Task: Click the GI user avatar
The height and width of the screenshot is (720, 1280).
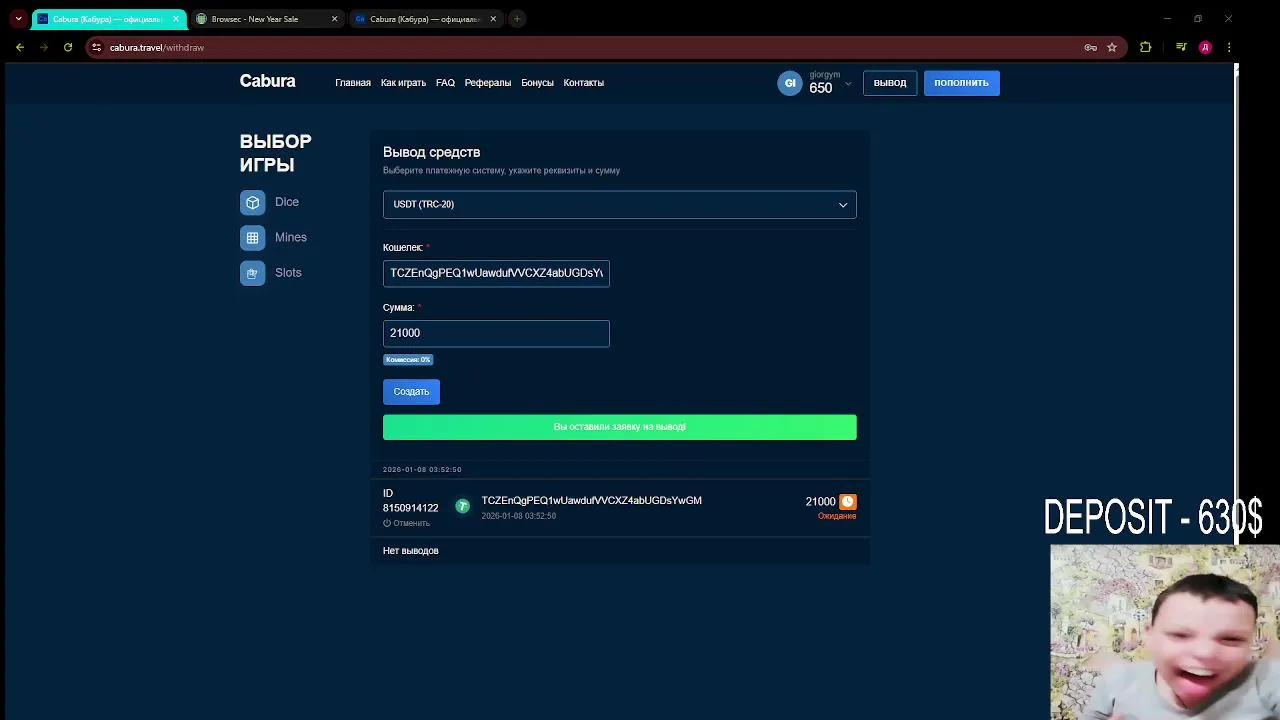Action: click(x=790, y=84)
